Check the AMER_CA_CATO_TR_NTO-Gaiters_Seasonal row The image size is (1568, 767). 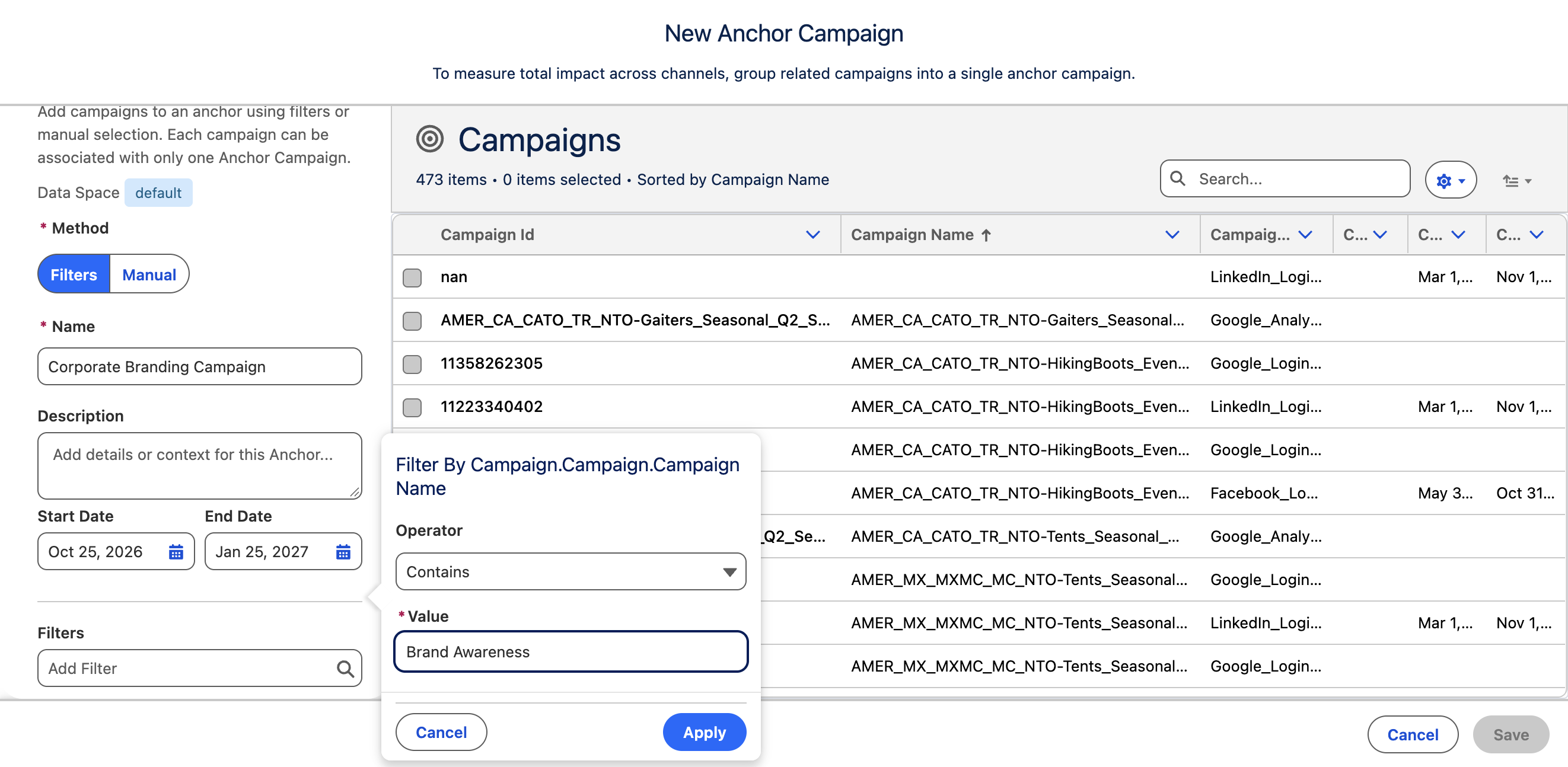[412, 321]
